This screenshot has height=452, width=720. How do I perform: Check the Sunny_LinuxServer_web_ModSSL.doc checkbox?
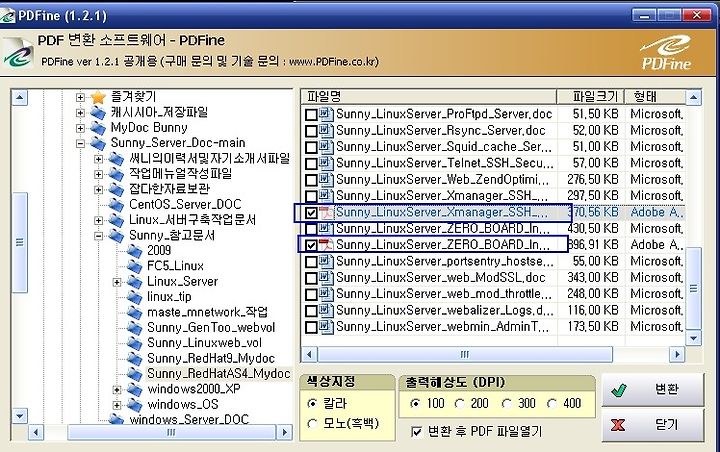click(x=311, y=278)
